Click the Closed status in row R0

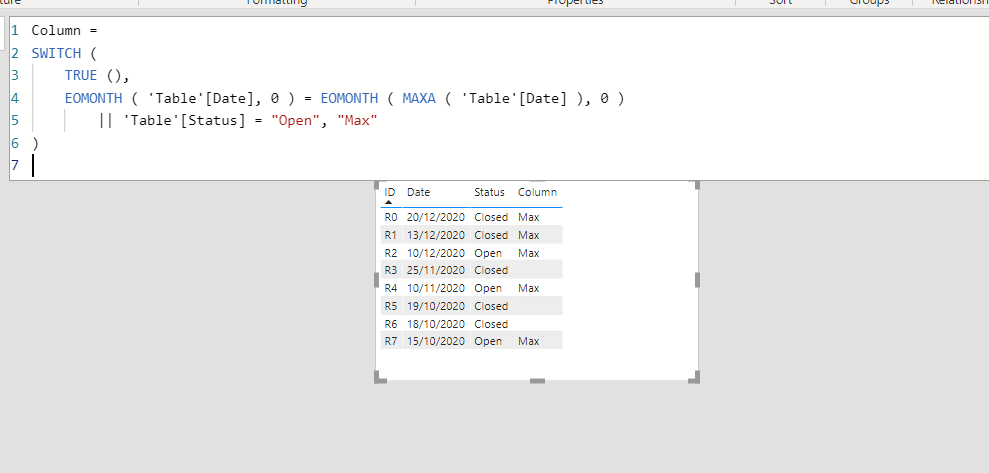coord(491,217)
